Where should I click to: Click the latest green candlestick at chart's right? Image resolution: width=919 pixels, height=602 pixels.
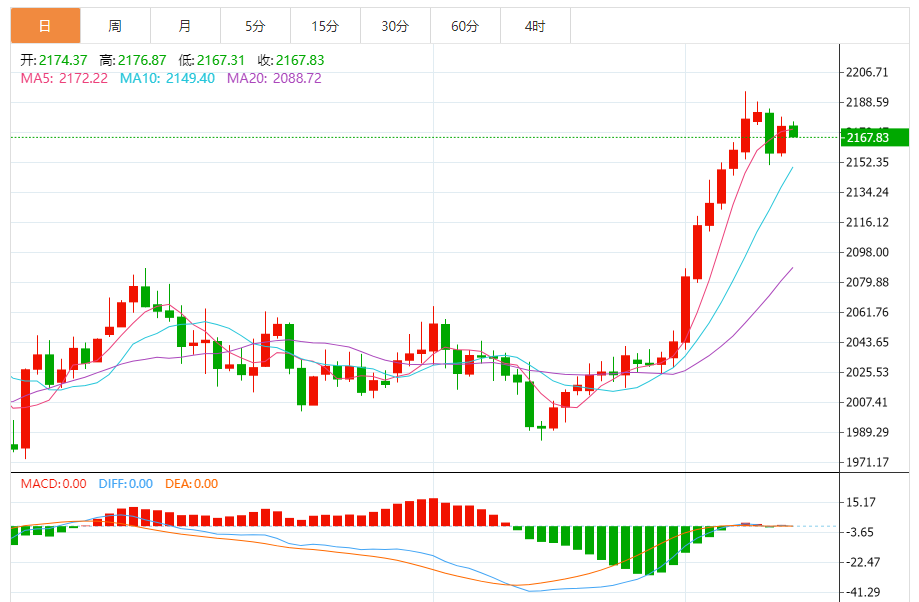click(794, 131)
